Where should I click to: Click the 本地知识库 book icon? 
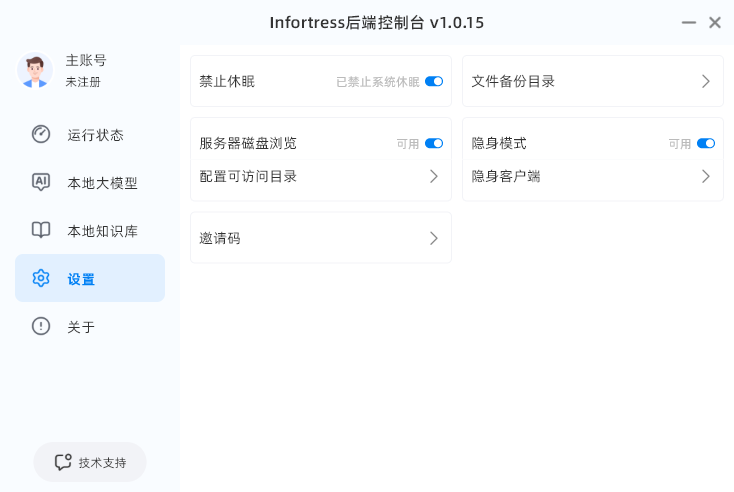(x=41, y=230)
